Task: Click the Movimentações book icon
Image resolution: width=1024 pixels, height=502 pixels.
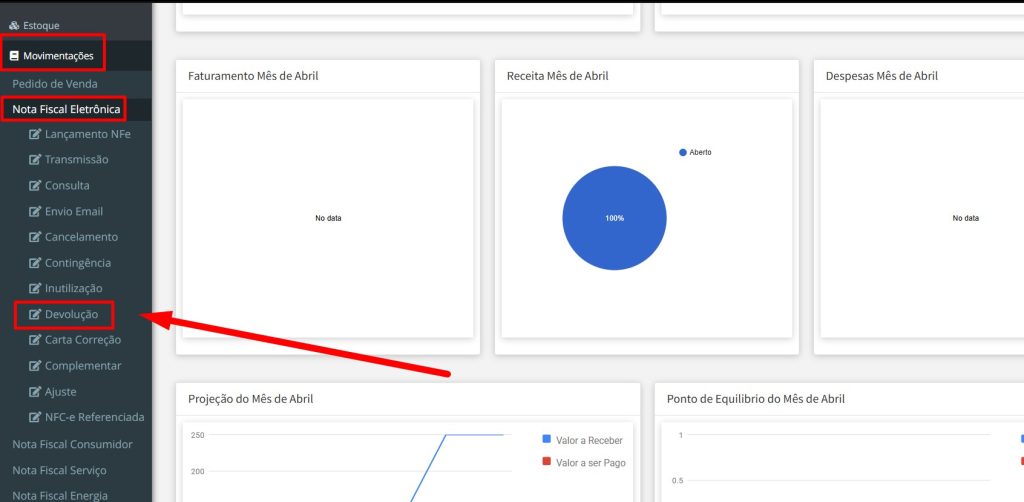Action: coord(14,56)
